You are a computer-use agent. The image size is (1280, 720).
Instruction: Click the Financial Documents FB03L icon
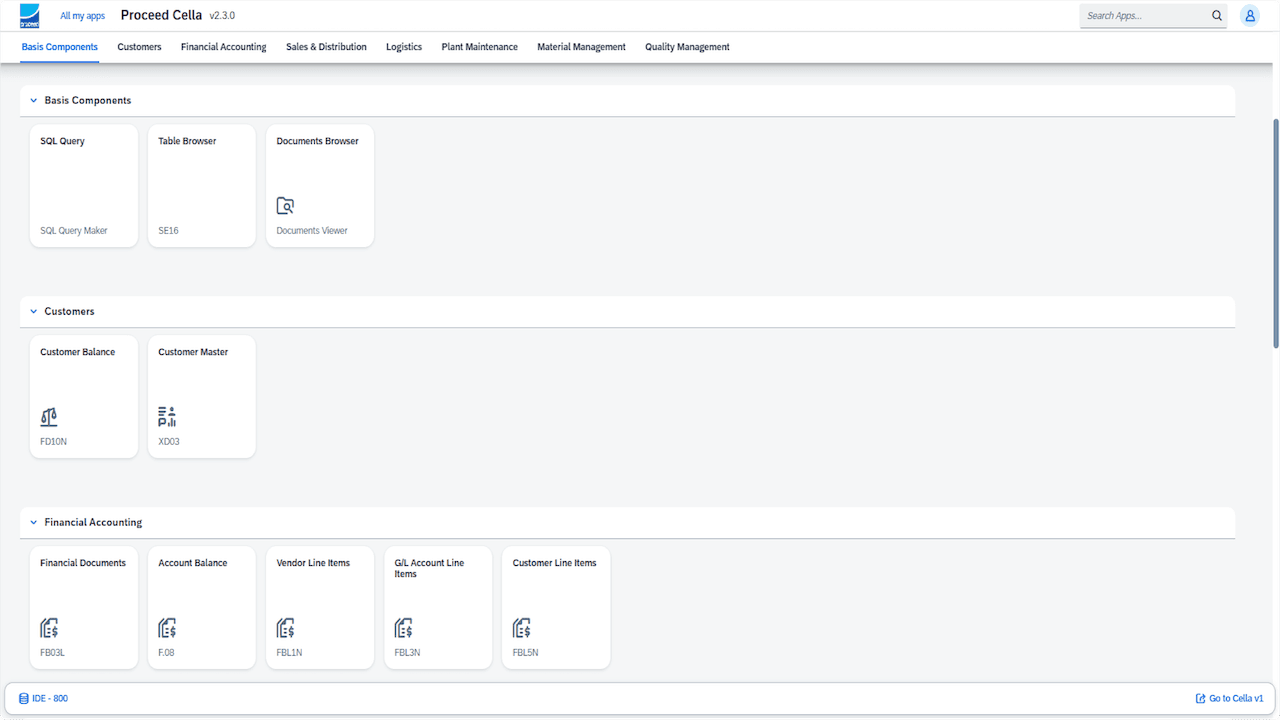49,628
